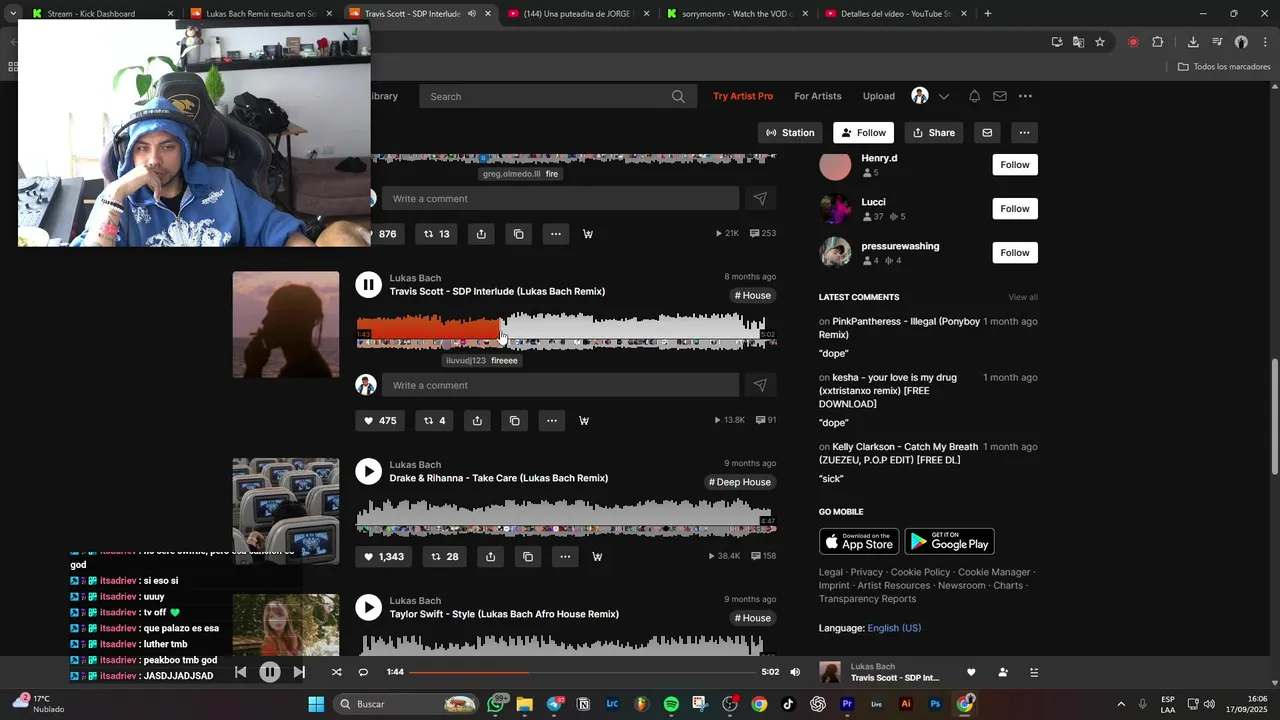The width and height of the screenshot is (1280, 720).
Task: Click the SDP Interlude comment input field
Action: (x=560, y=385)
